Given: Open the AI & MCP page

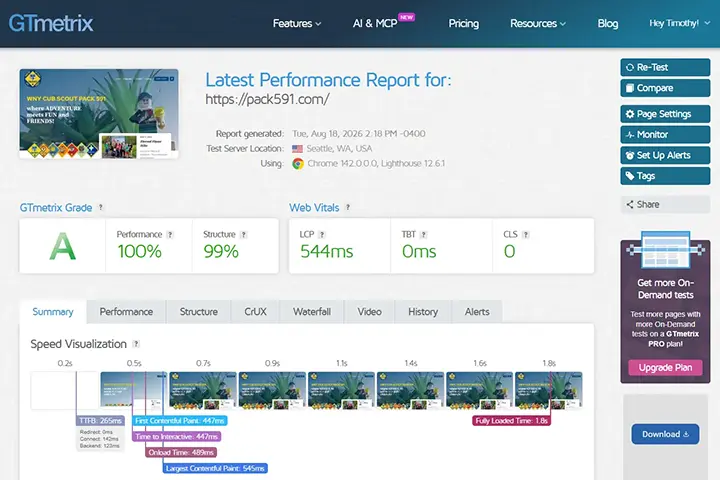Looking at the screenshot, I should 375,23.
